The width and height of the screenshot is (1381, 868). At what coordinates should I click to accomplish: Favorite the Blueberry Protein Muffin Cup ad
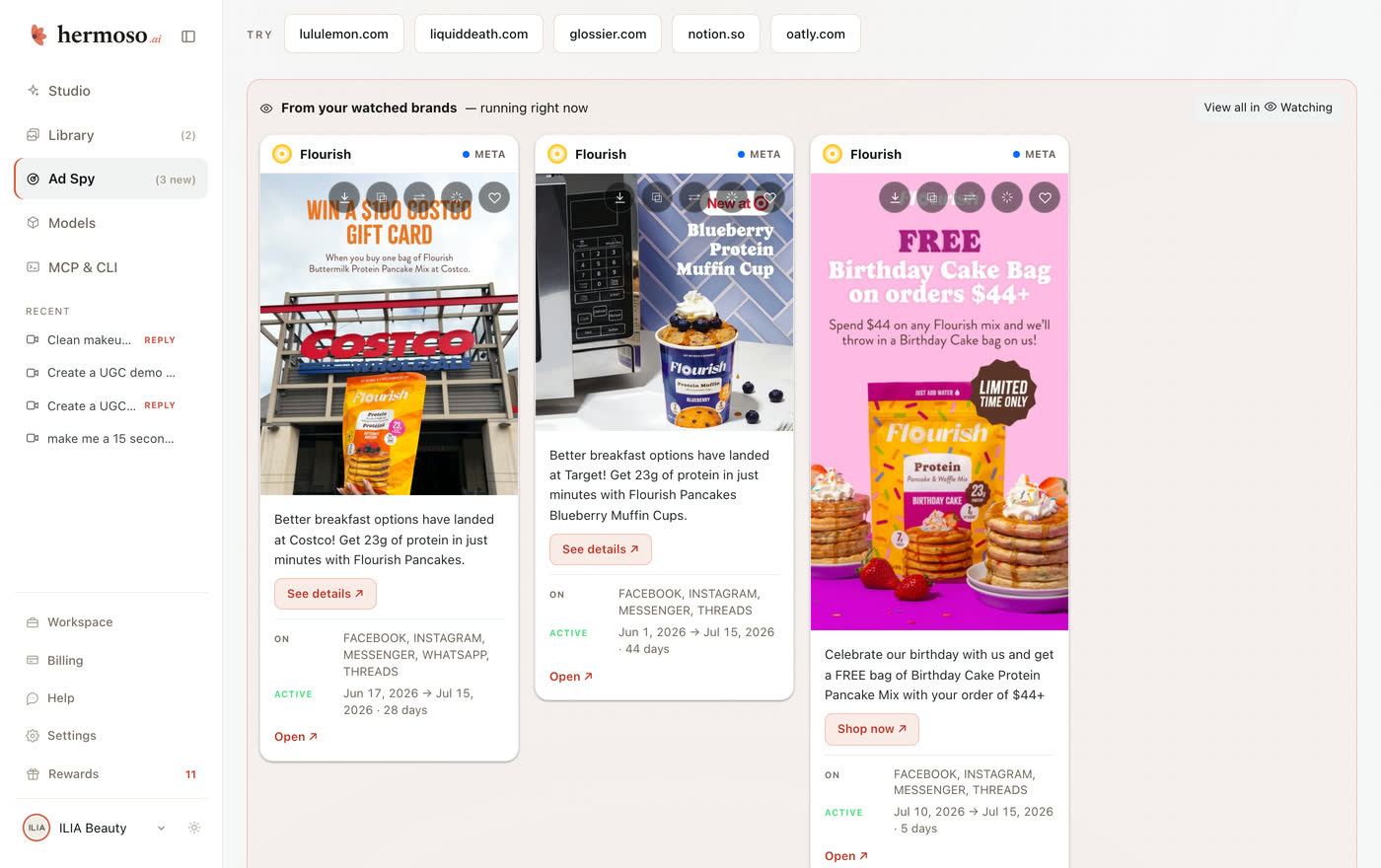coord(769,197)
